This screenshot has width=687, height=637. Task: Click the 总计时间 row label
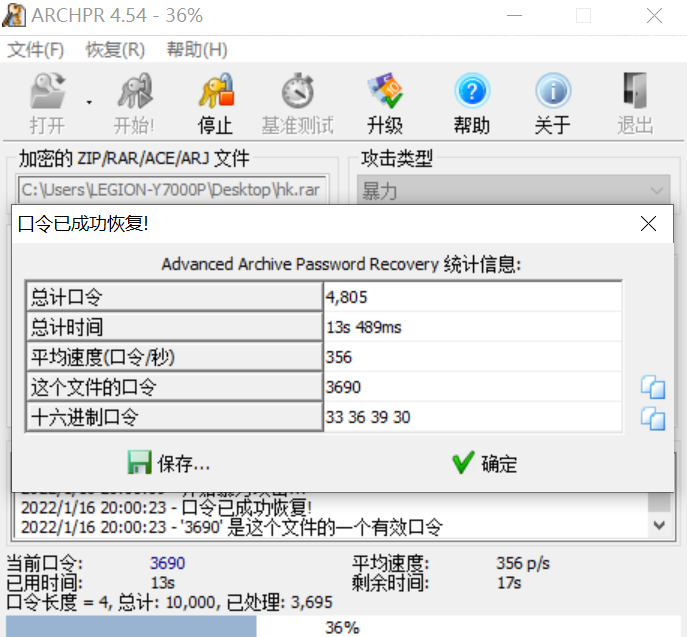coord(174,327)
